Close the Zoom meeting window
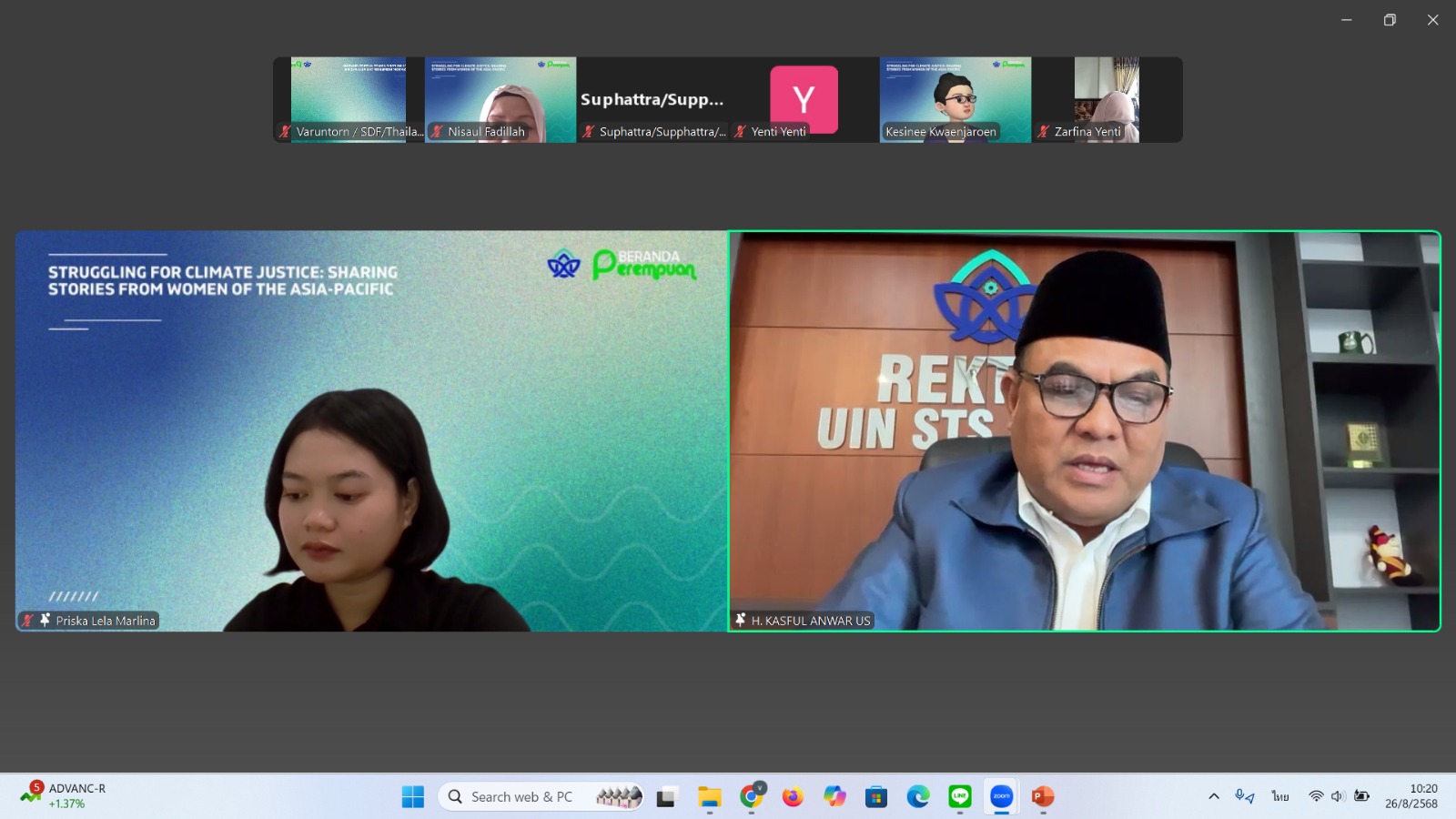 [1433, 20]
